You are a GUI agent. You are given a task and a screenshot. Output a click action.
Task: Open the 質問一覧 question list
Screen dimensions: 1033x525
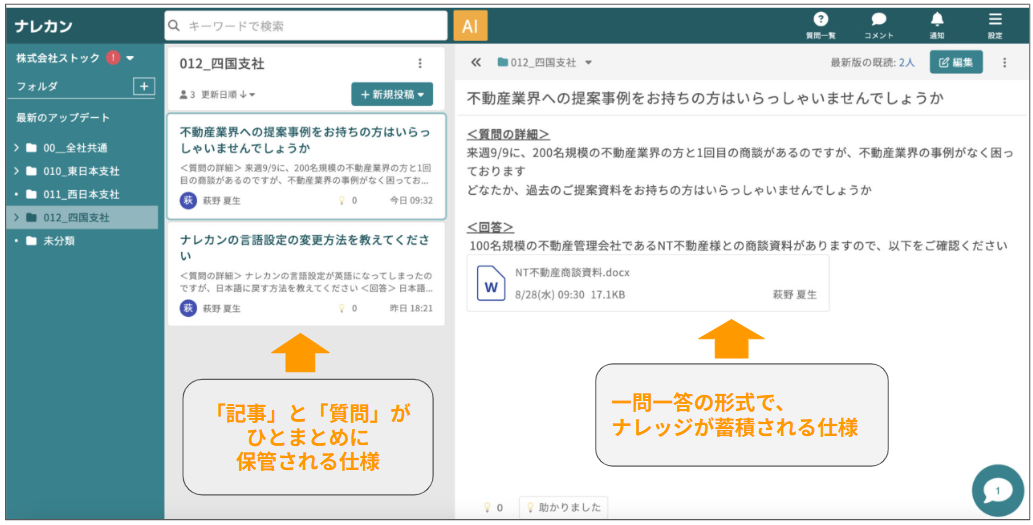click(820, 26)
